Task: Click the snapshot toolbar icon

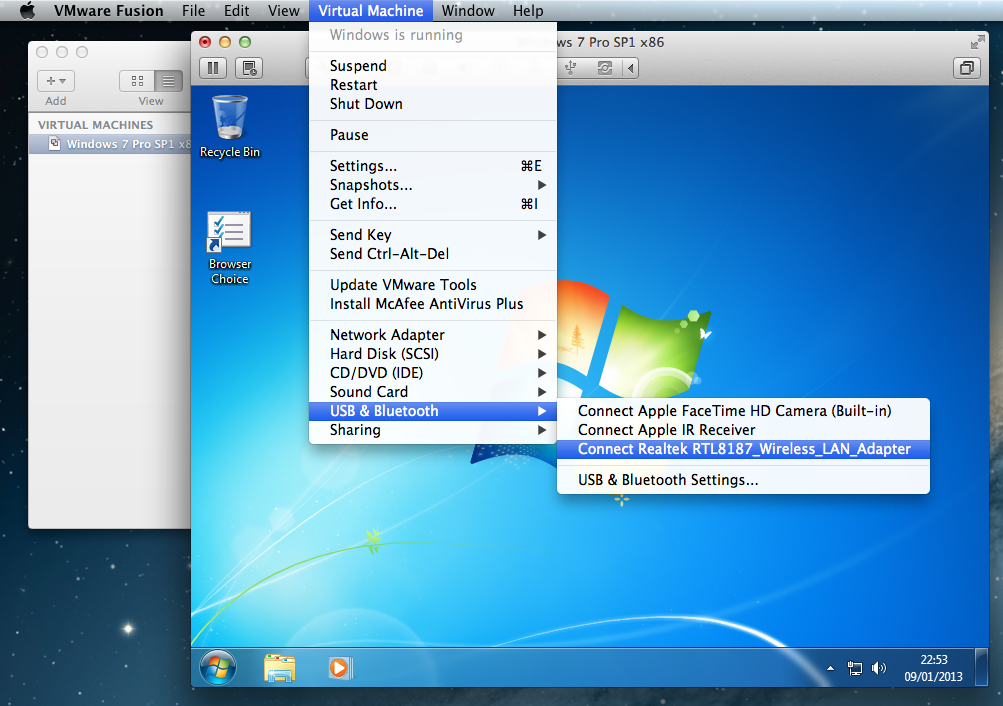Action: pyautogui.click(x=249, y=68)
